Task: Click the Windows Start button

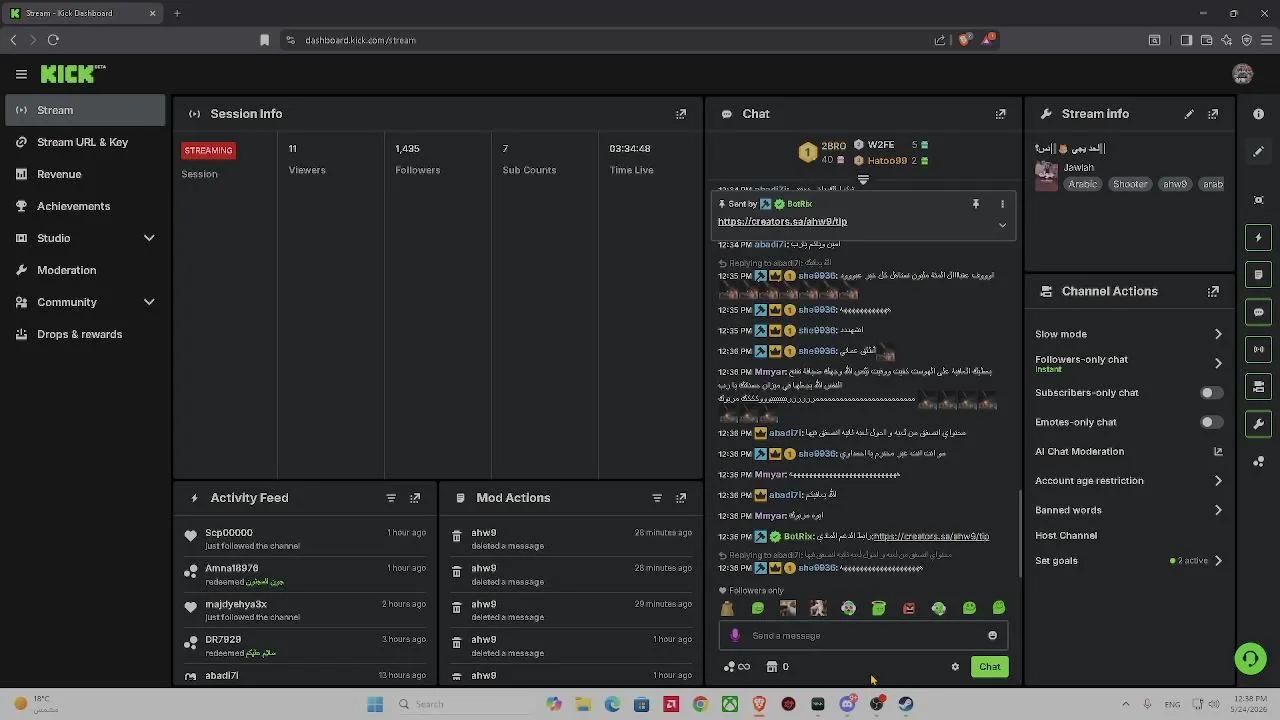Action: [375, 704]
